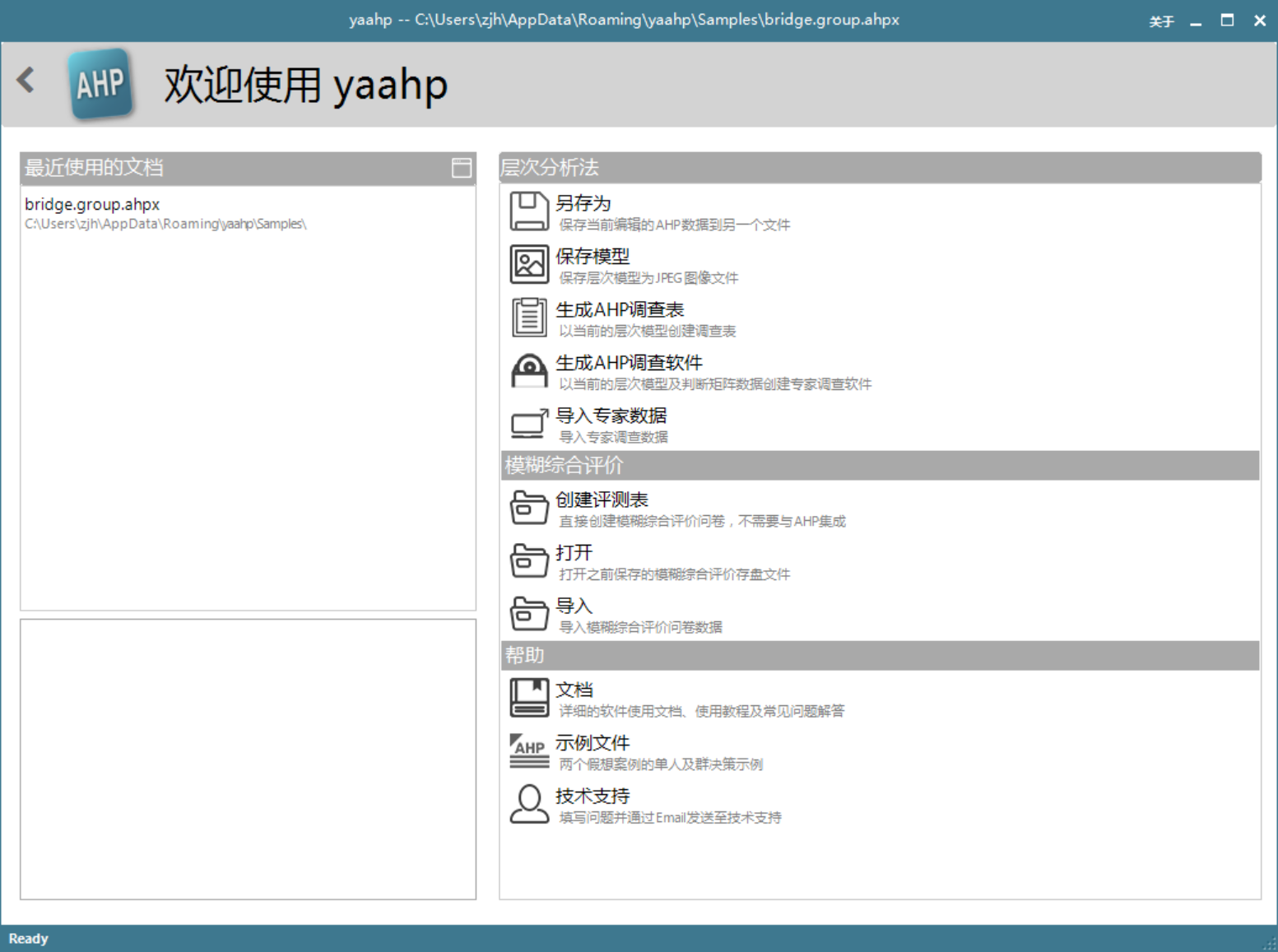Screen dimensions: 1278x952
Task: Choose 保存模型 to export JPEG
Action: 593,256
